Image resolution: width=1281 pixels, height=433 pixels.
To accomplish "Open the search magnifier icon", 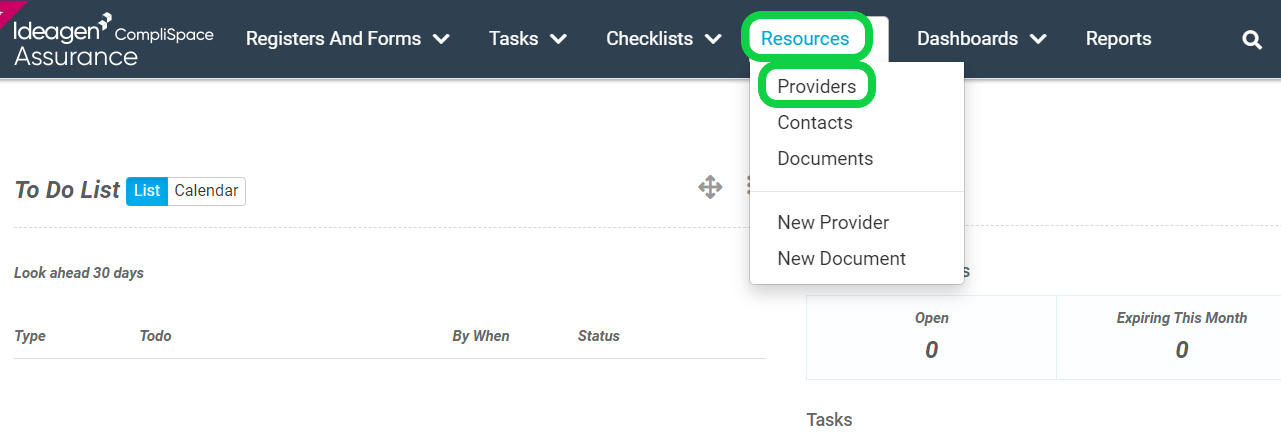I will click(x=1252, y=40).
